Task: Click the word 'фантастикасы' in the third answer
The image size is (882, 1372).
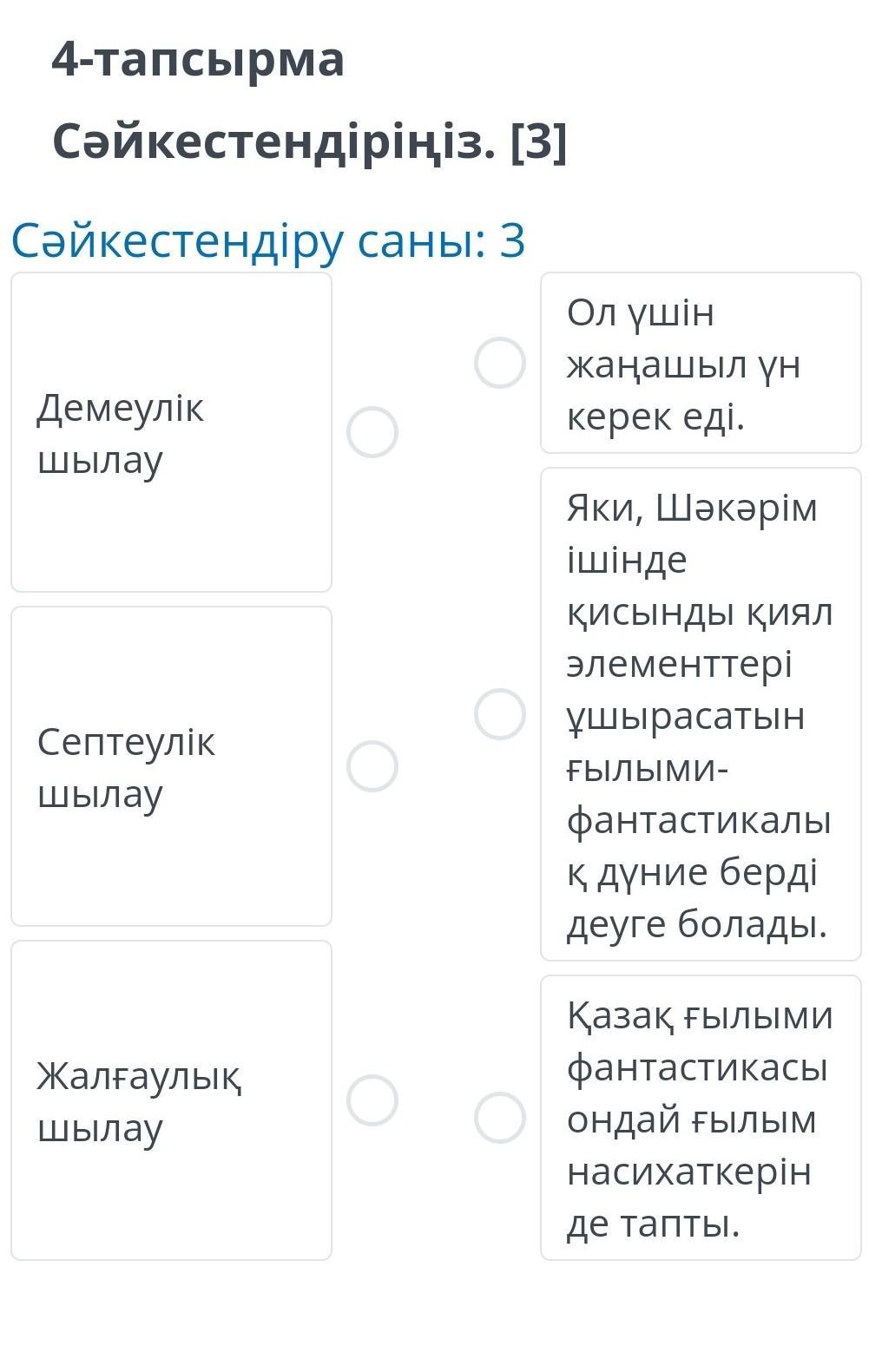Action: pos(697,1067)
